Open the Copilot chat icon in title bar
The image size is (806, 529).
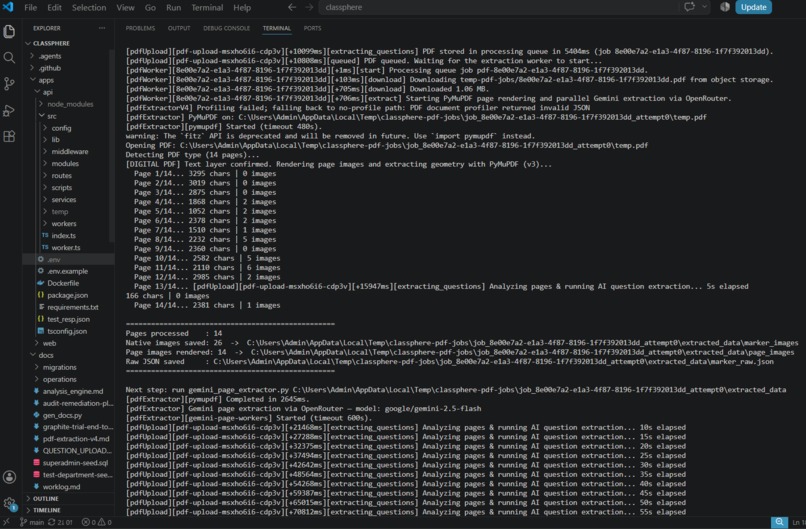pyautogui.click(x=689, y=7)
